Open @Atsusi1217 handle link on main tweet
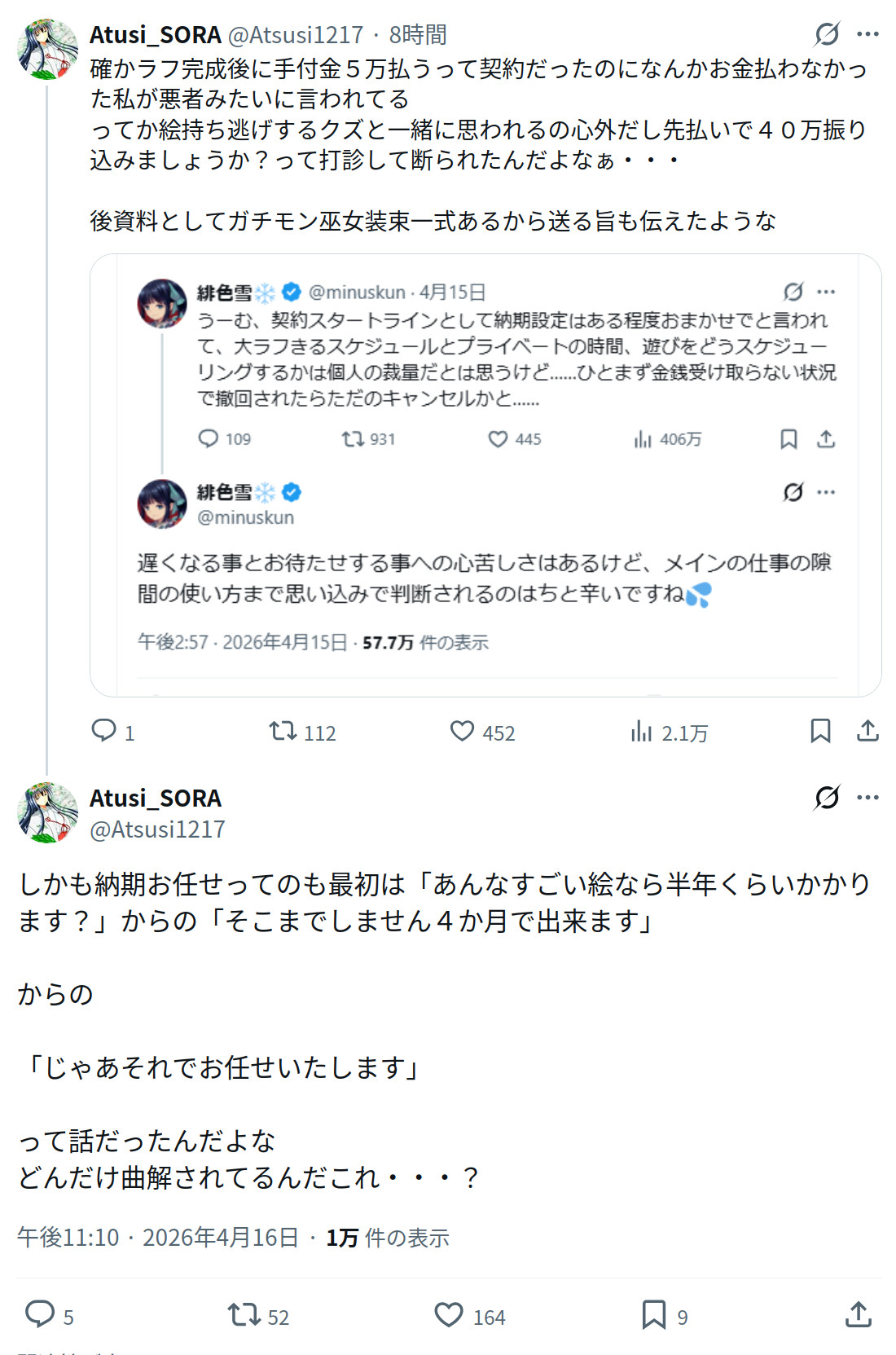Screen dimensions: 896x1355 tap(157, 829)
